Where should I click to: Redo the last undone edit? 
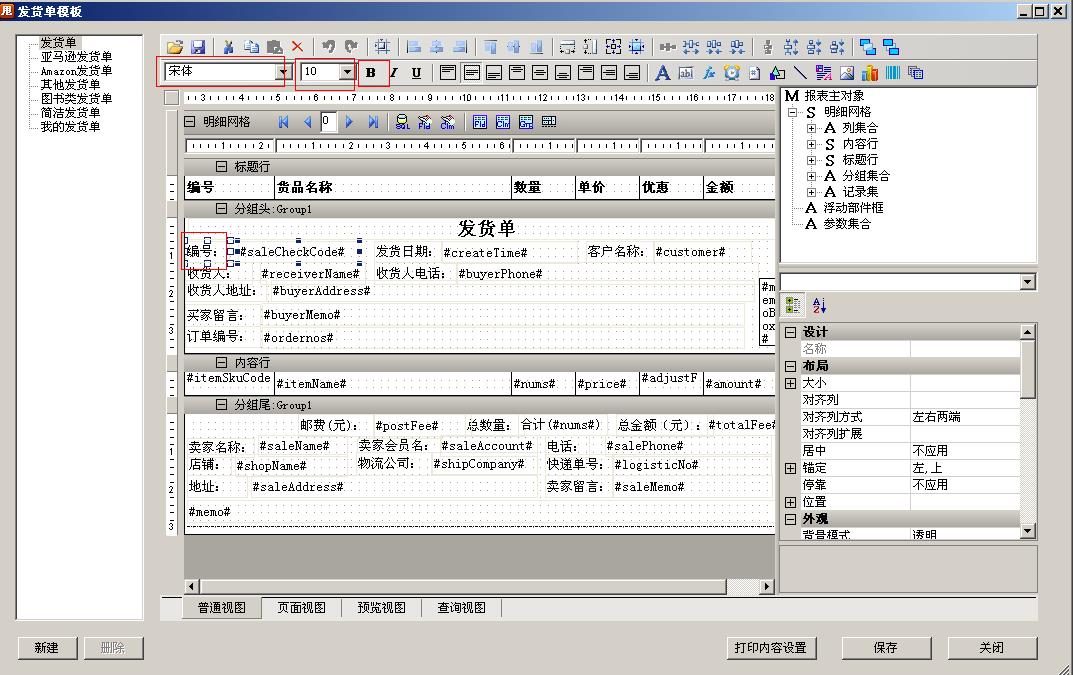(351, 47)
